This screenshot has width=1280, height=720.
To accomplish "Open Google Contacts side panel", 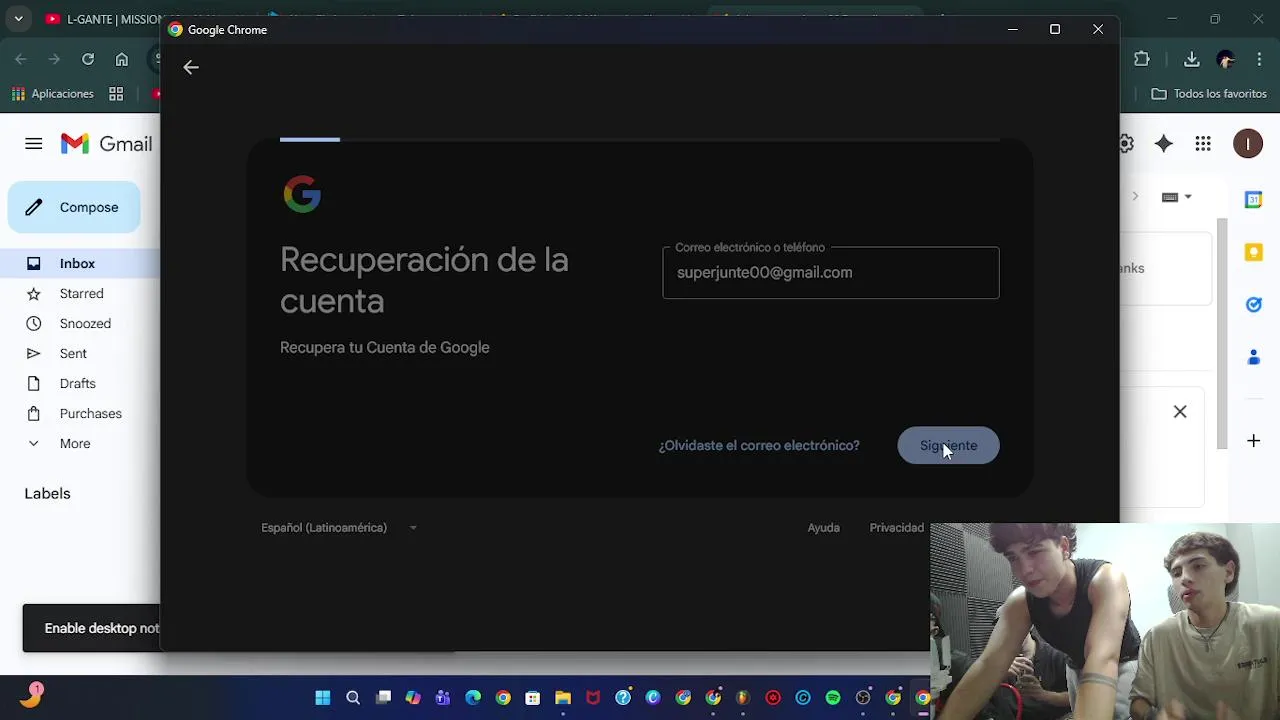I will coord(1253,356).
